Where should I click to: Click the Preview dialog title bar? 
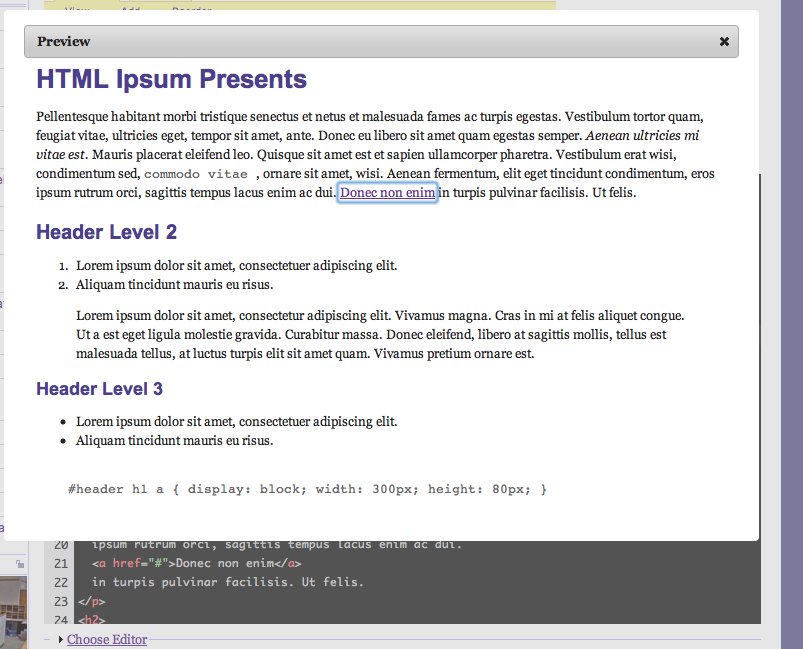click(x=380, y=42)
